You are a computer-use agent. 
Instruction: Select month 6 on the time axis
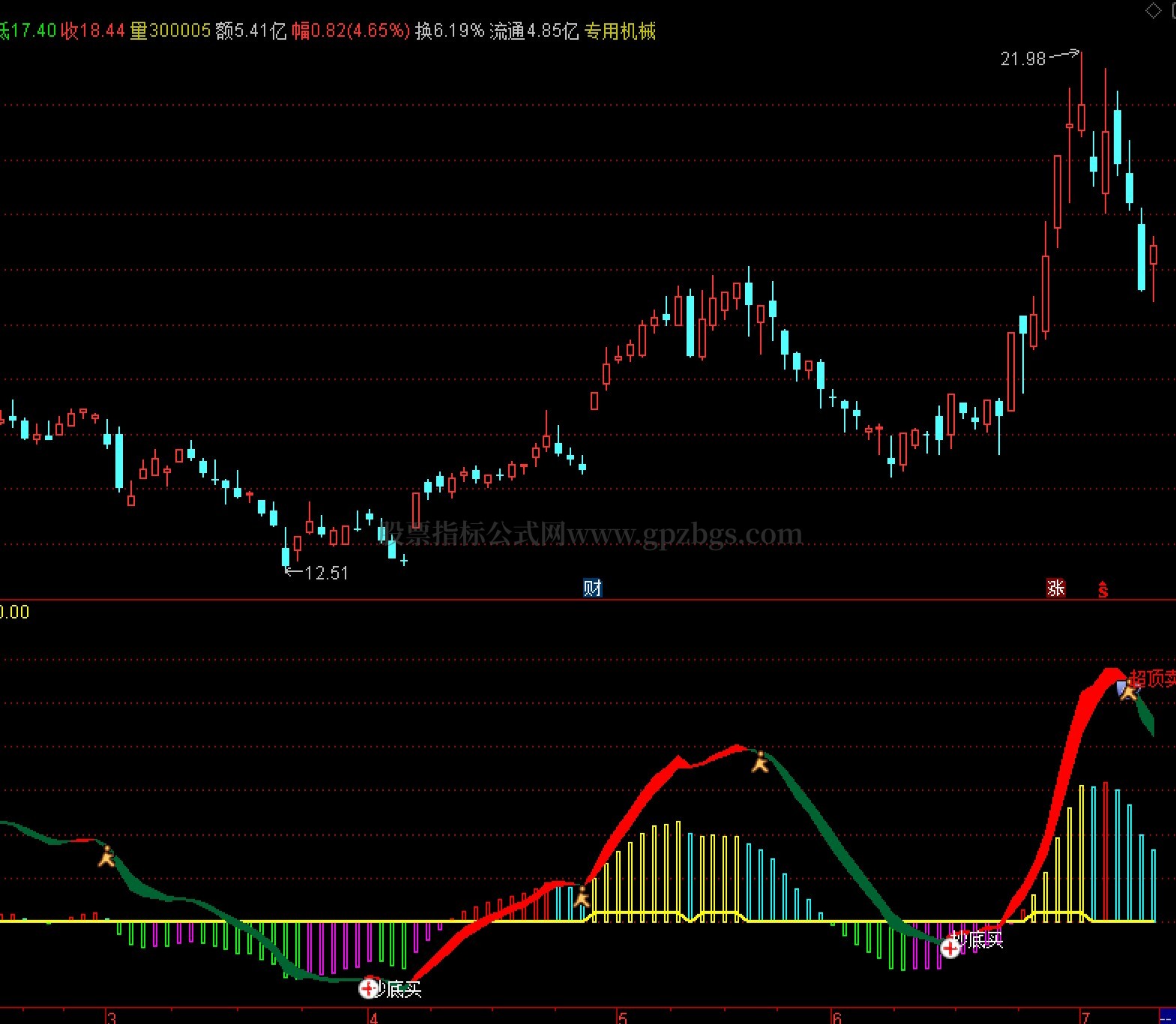(836, 1017)
